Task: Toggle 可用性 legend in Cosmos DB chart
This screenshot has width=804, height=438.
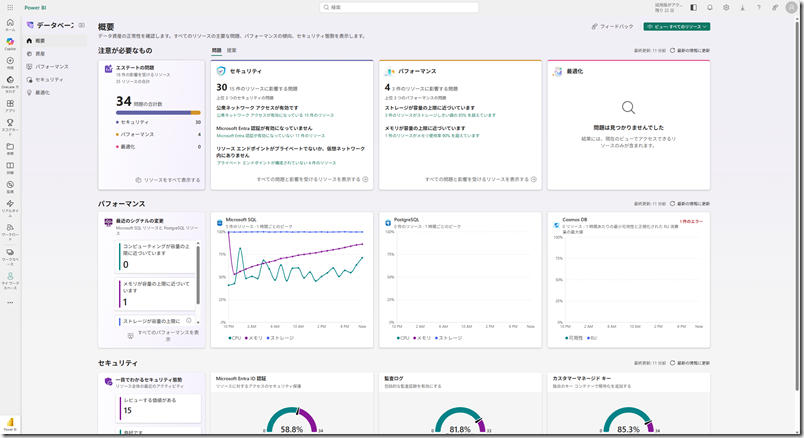Action: [x=573, y=338]
